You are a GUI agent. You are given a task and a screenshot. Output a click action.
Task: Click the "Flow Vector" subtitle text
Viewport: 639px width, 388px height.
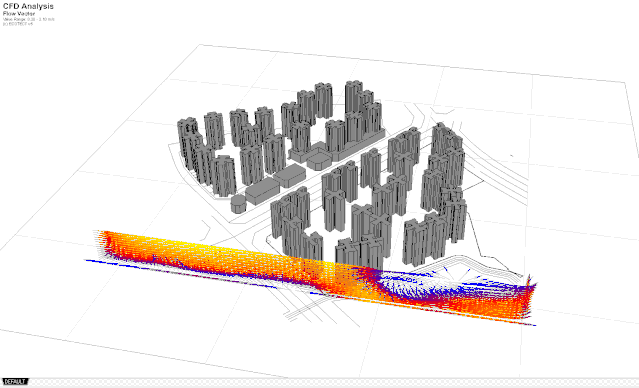click(19, 13)
